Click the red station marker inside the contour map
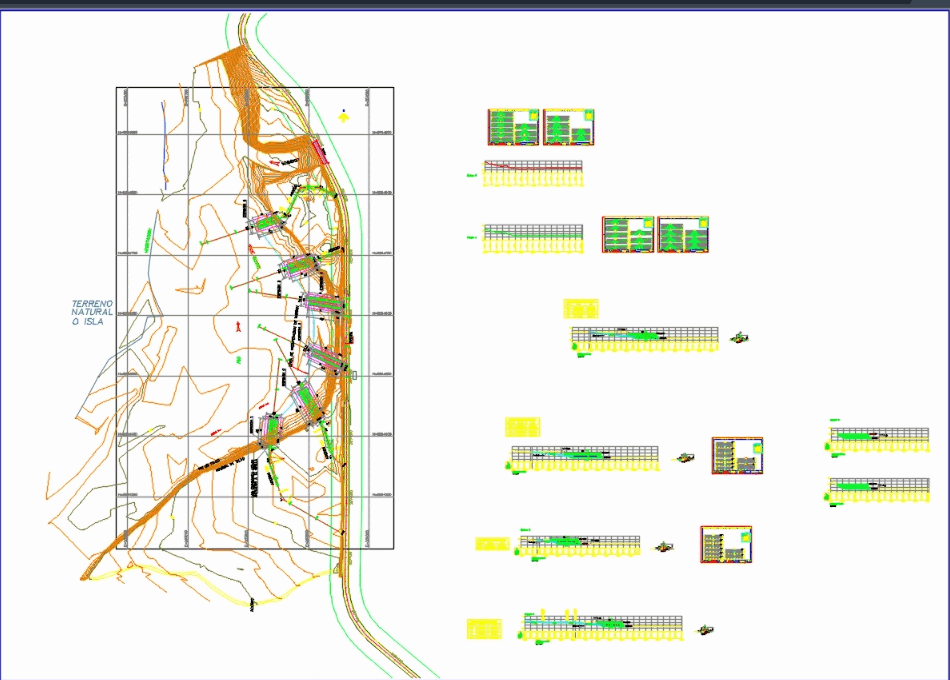950x680 pixels. [x=237, y=325]
